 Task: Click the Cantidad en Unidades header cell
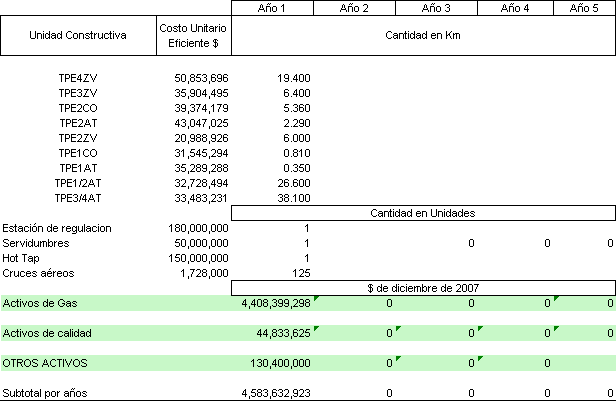424,213
